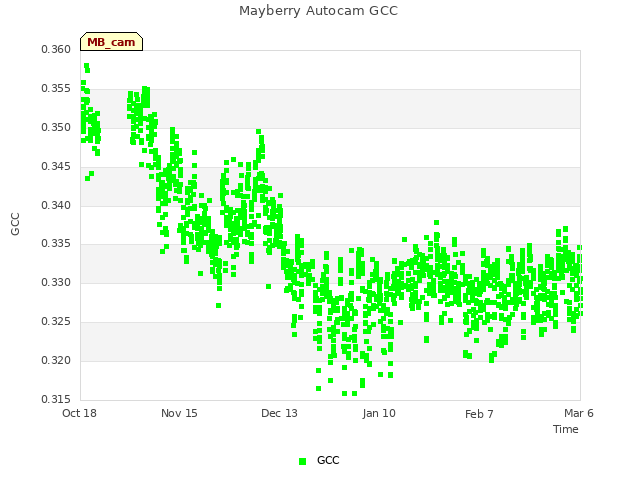Click the Time axis title
This screenshot has width=640, height=480.
(x=566, y=429)
